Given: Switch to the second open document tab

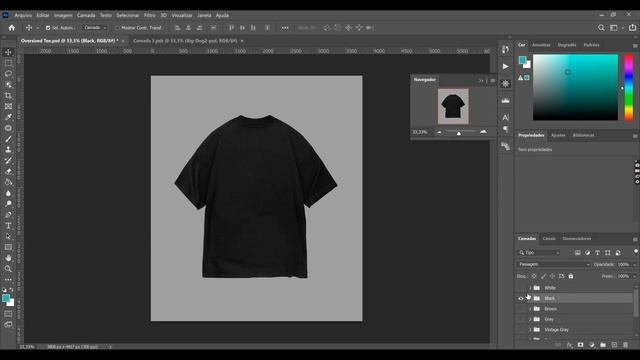Looking at the screenshot, I should (185, 41).
